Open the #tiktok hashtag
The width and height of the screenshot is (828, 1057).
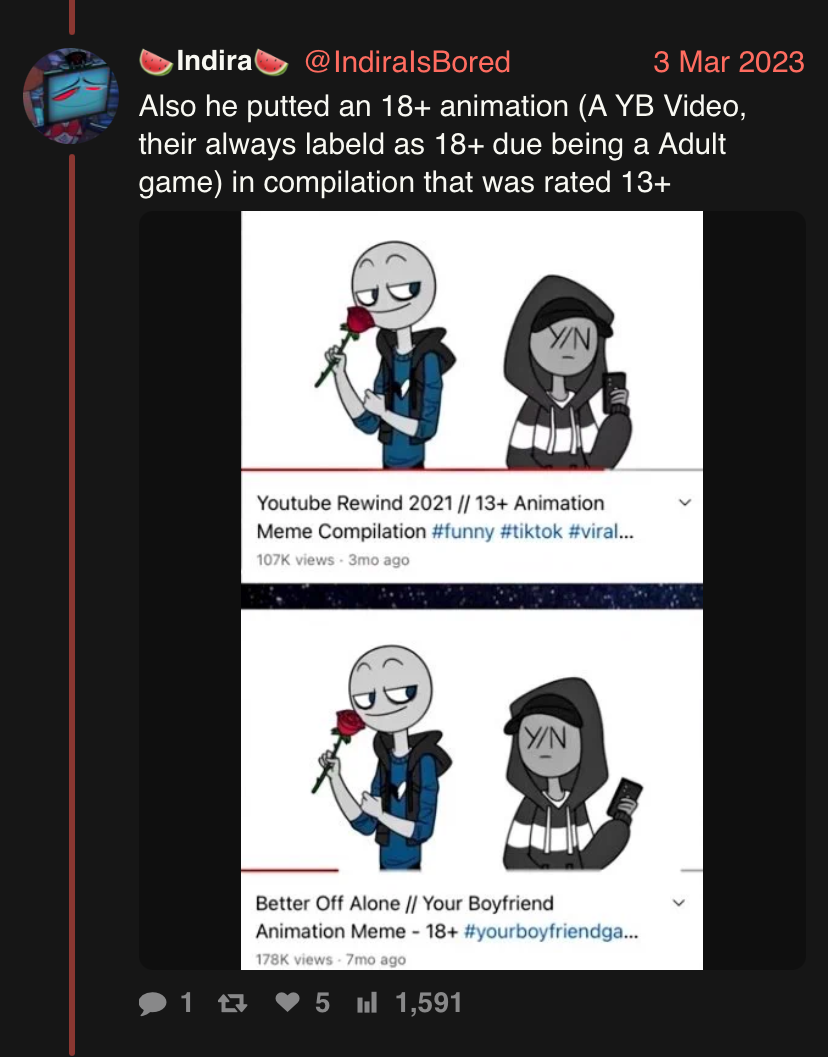531,531
